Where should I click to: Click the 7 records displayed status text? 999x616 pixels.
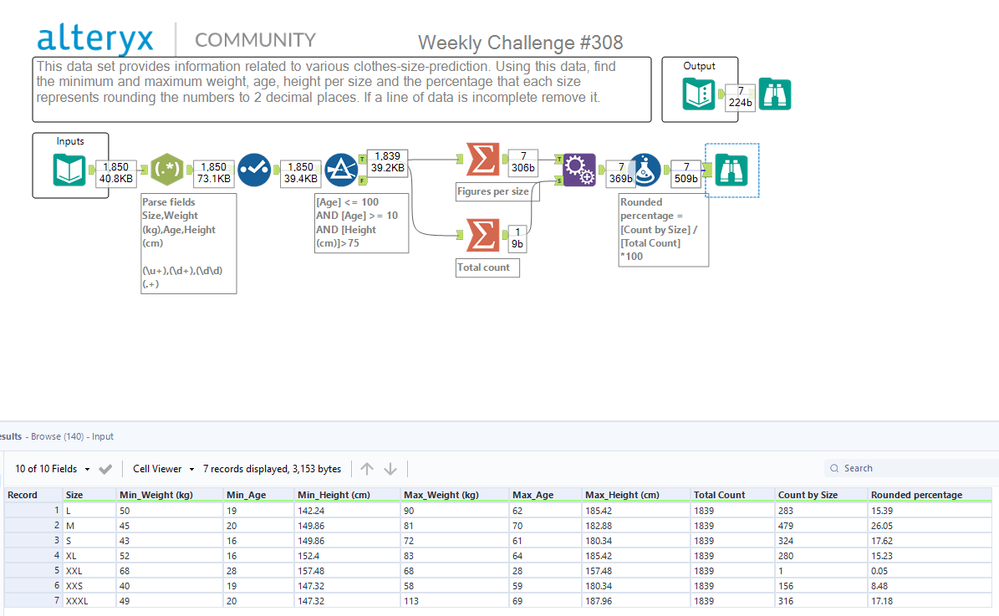pos(272,469)
